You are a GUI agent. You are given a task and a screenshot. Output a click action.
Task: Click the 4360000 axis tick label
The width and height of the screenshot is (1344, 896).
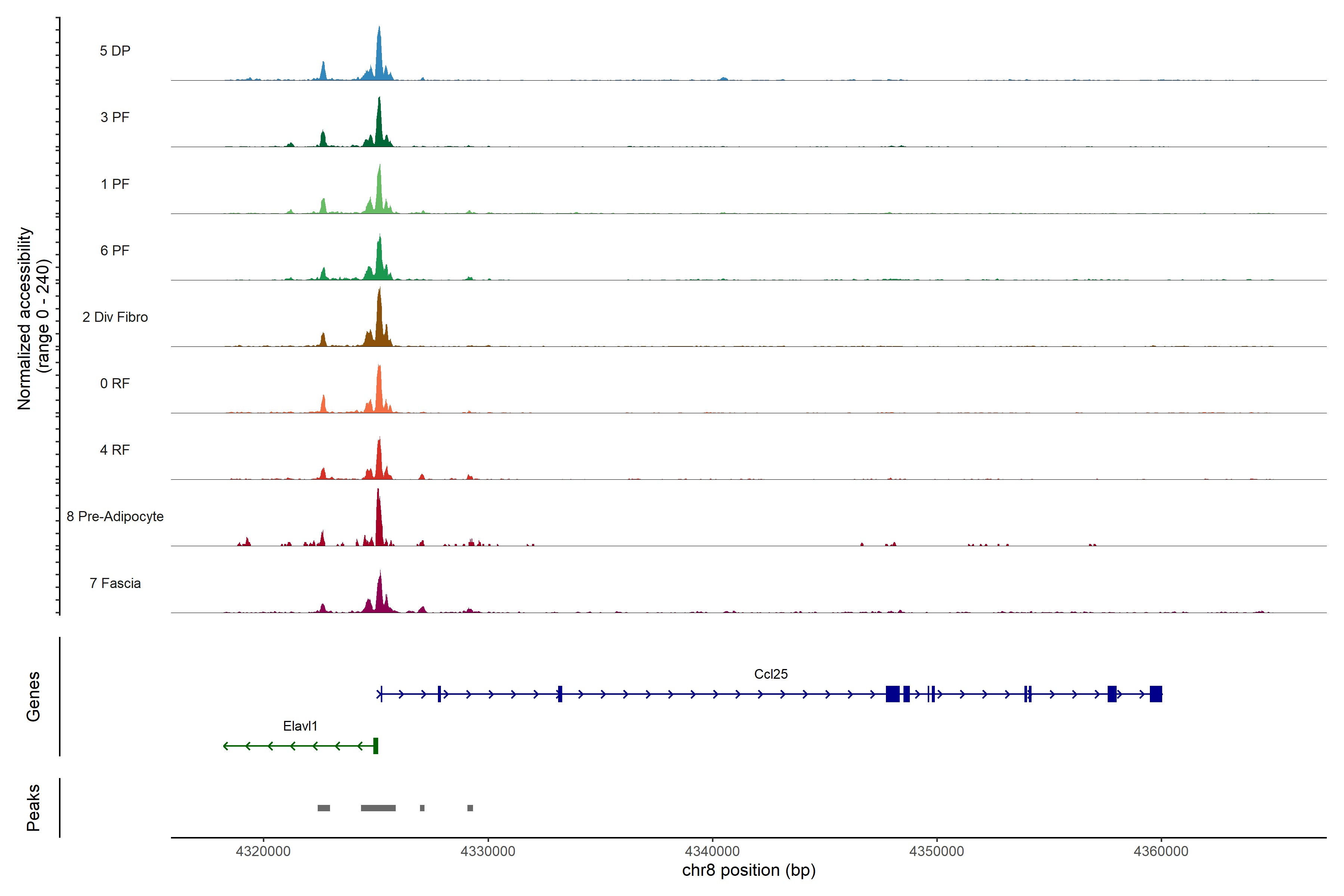pos(1161,852)
